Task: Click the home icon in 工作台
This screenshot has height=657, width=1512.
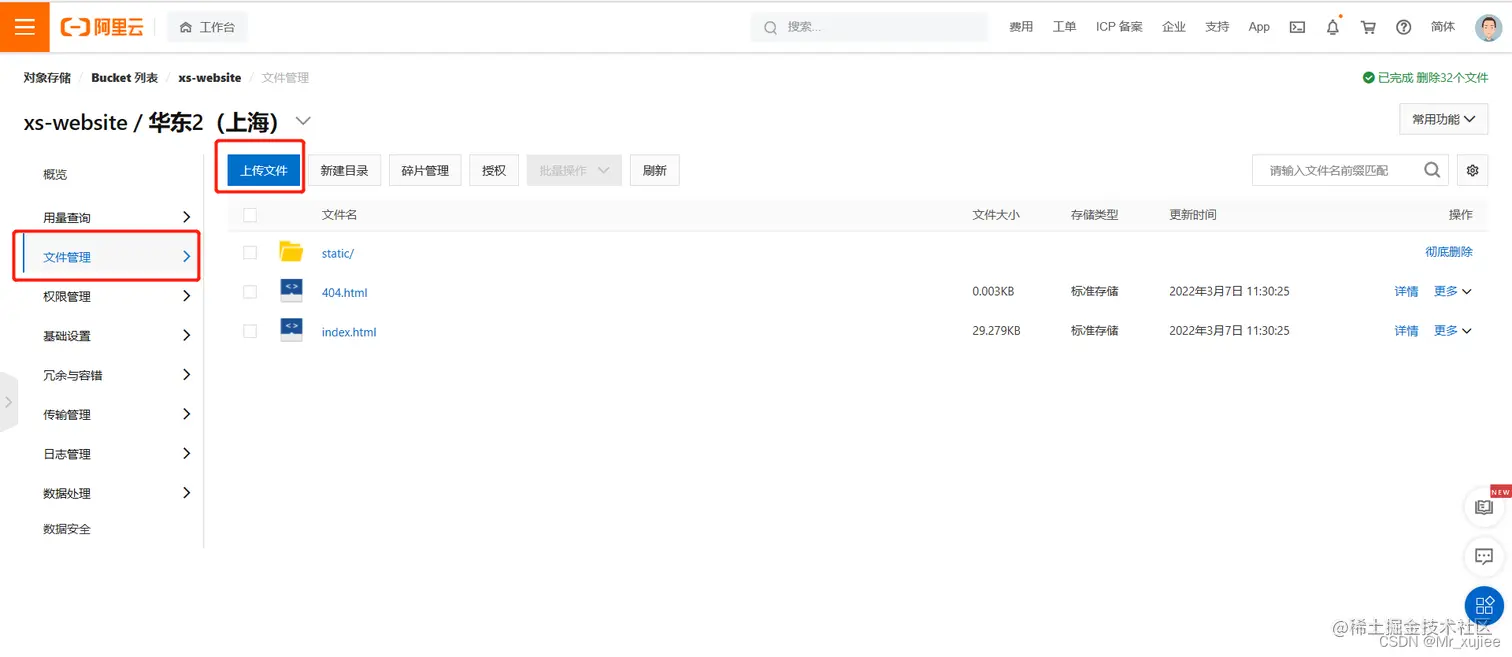Action: coord(185,27)
